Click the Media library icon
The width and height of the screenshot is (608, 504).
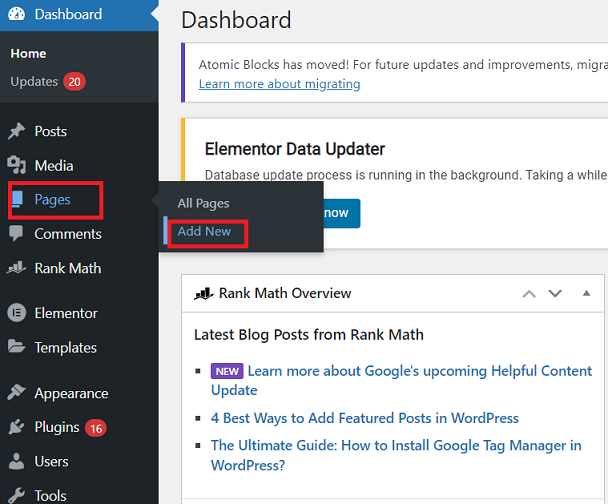point(16,165)
